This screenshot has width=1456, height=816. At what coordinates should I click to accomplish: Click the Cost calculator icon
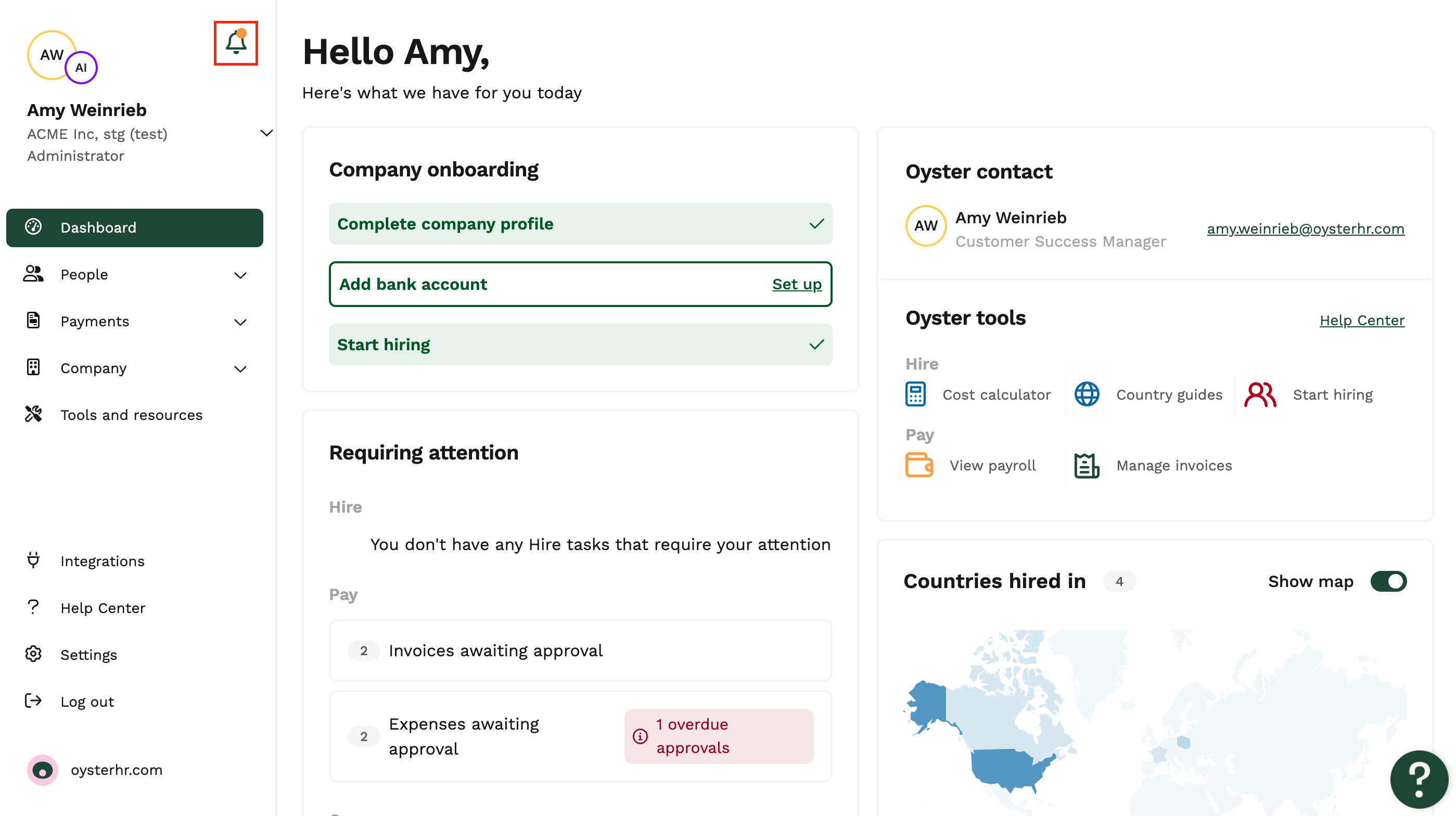click(x=915, y=394)
